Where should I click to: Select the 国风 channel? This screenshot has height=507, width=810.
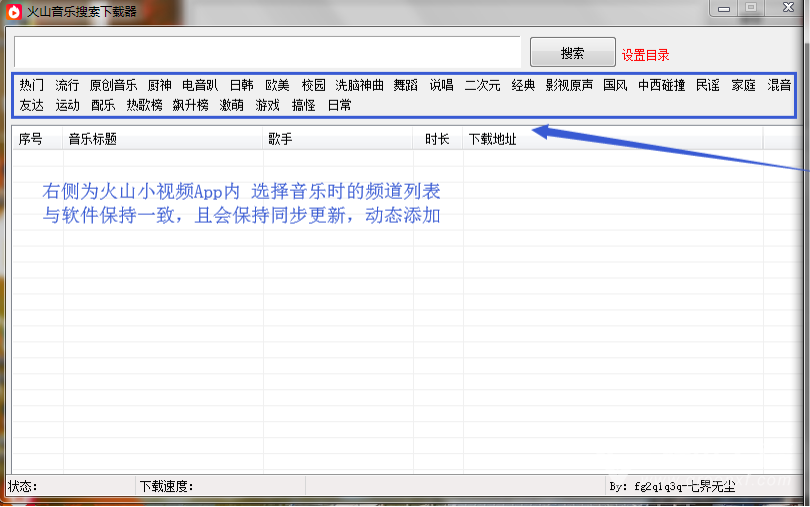coord(615,85)
